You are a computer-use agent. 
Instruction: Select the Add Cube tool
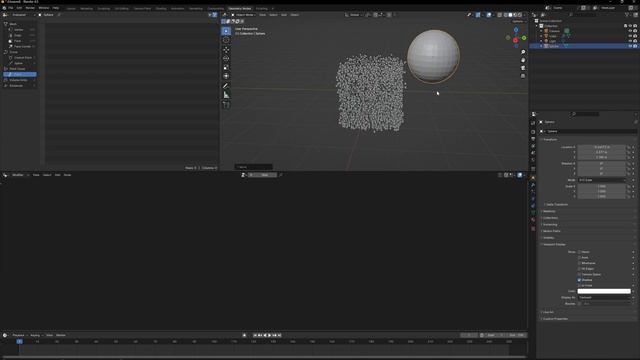(226, 104)
